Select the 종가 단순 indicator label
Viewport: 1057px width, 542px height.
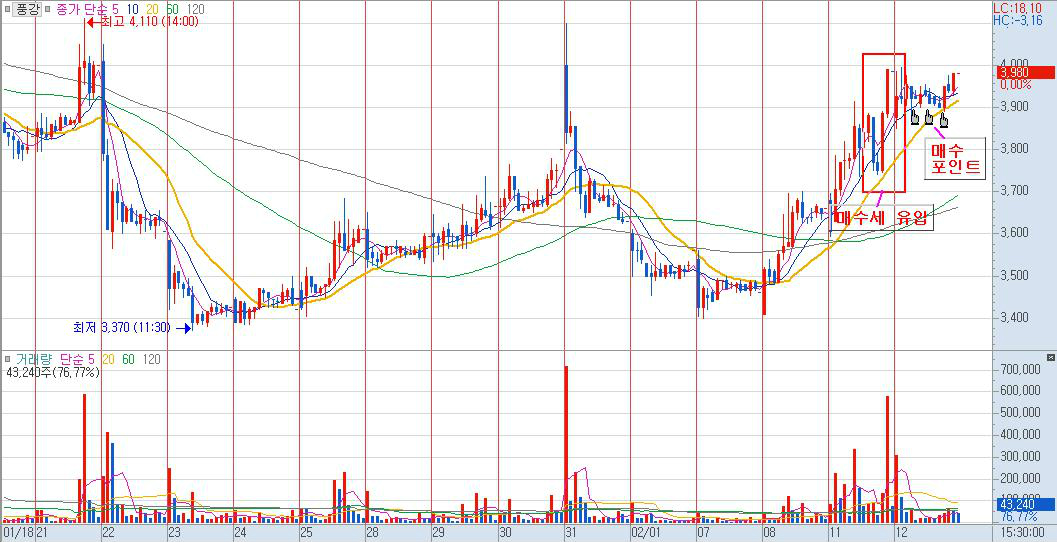80,10
